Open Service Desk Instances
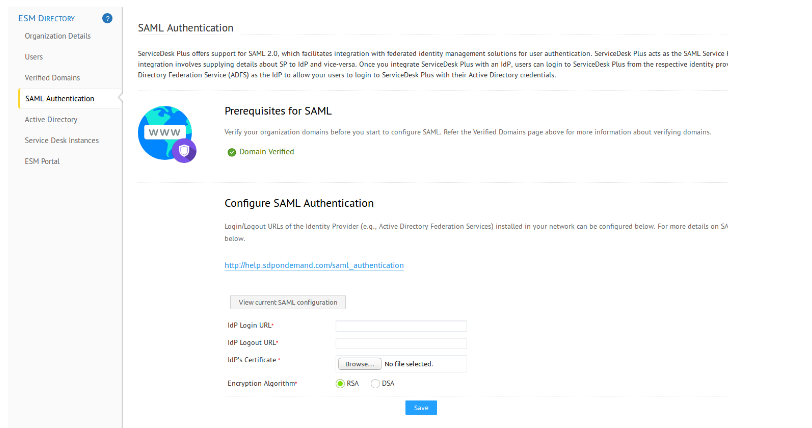Screen dimensions: 812x428 [62, 140]
